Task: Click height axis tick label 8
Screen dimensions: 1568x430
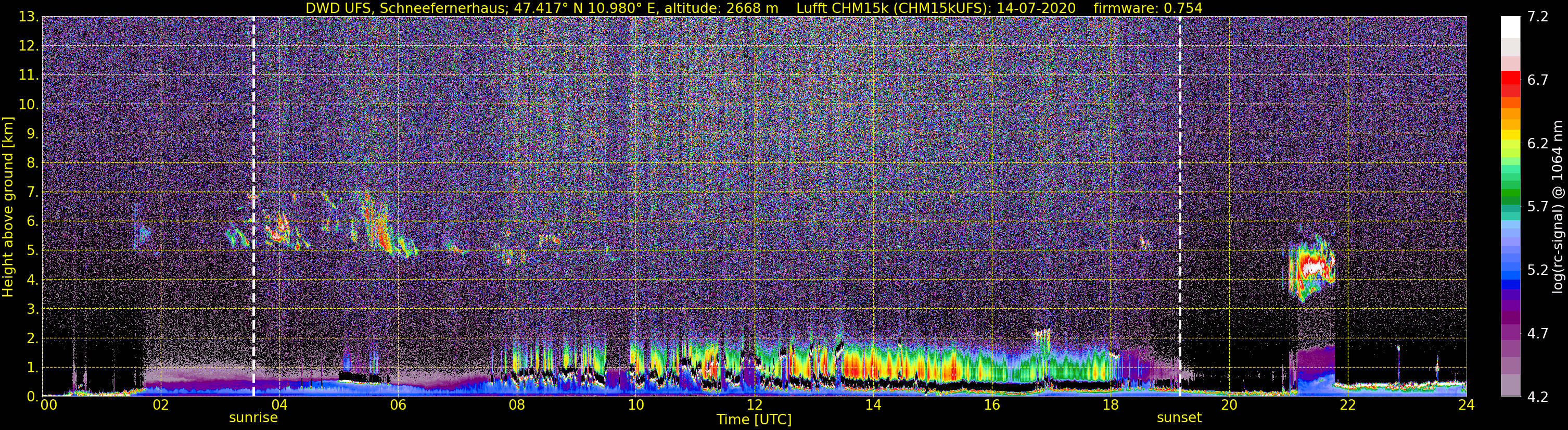Action: click(x=32, y=162)
